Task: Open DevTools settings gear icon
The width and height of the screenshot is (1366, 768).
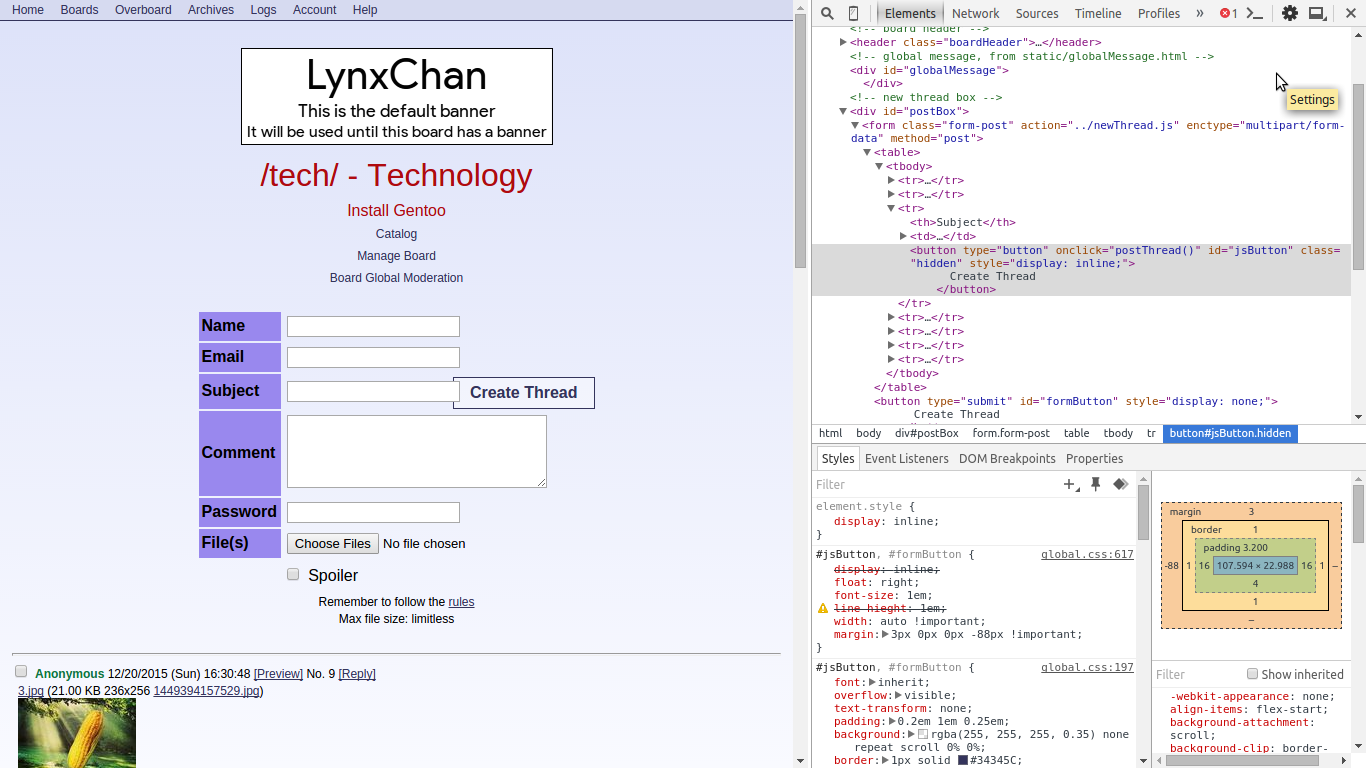Action: (1290, 13)
